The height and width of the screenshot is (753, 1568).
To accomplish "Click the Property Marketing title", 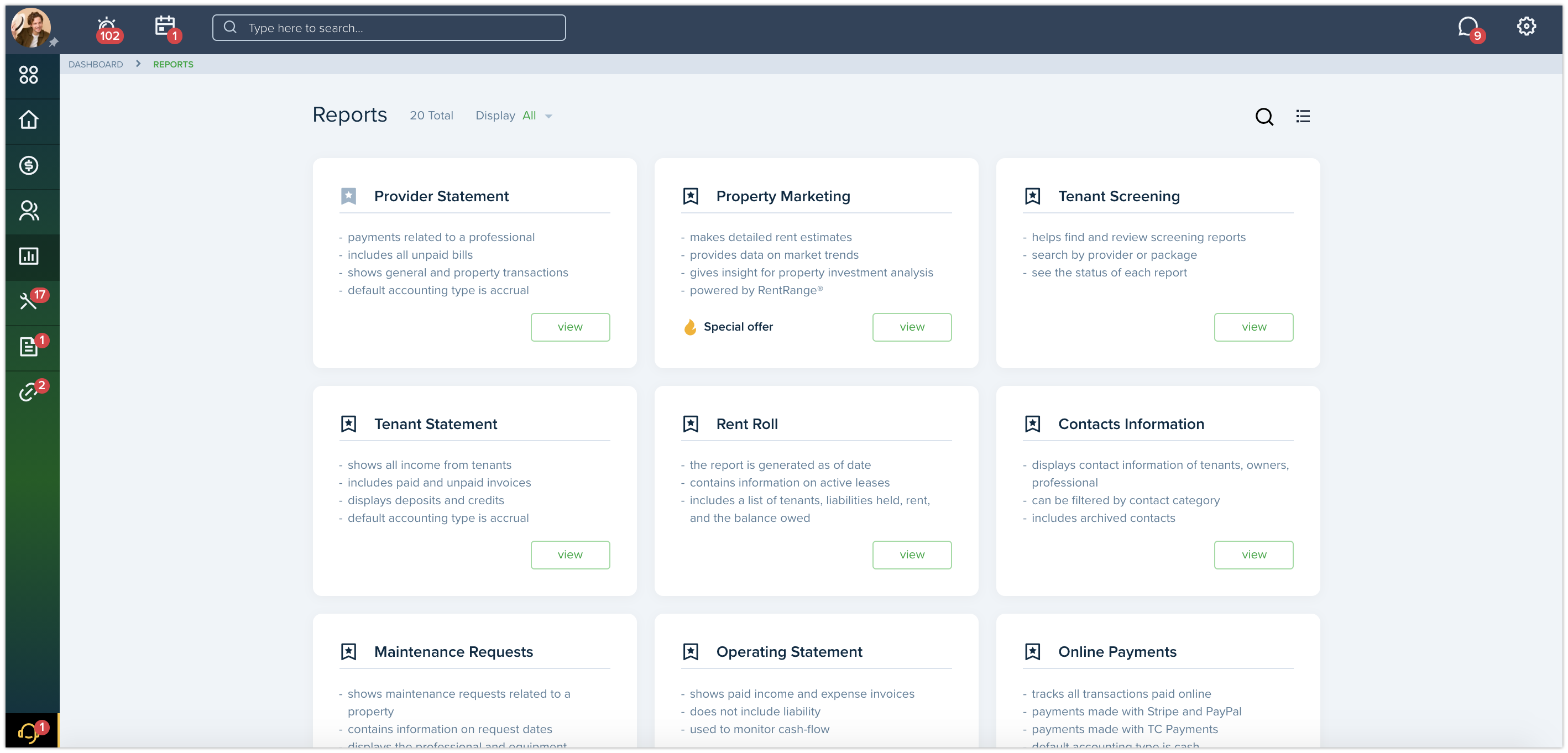I will [x=783, y=196].
